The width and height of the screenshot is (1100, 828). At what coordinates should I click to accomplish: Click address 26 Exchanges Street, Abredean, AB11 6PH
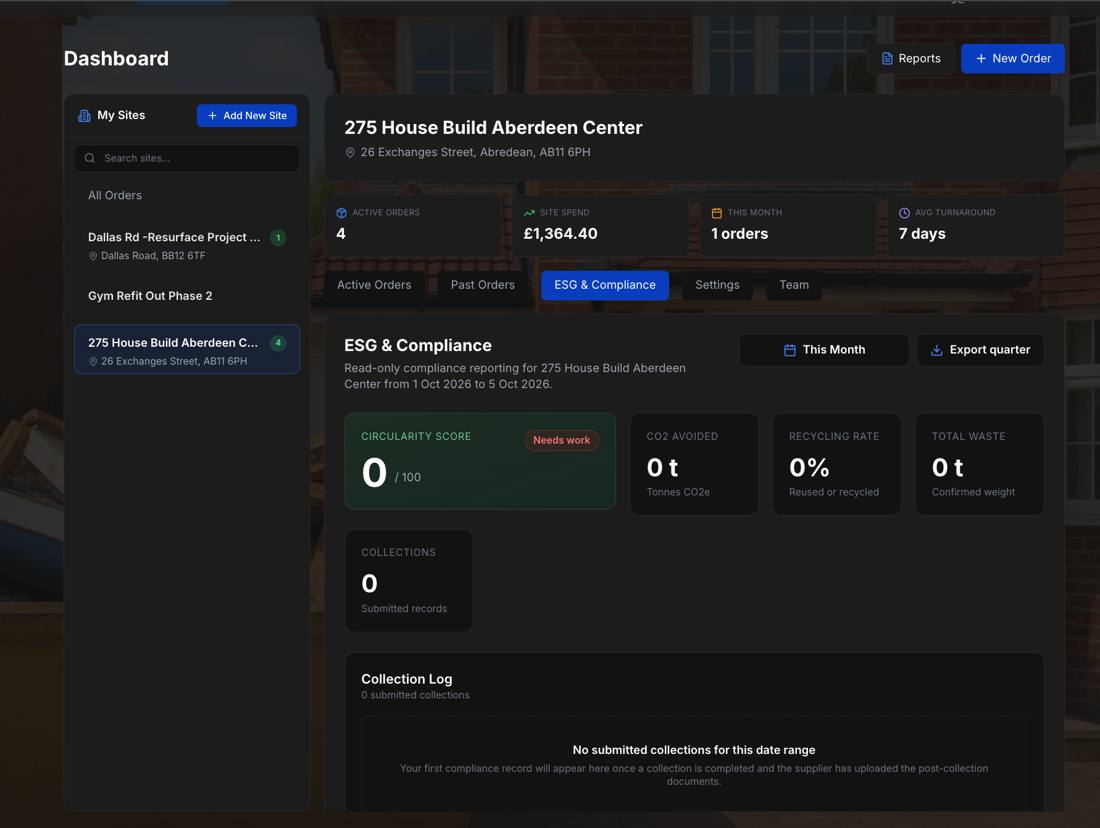click(476, 152)
